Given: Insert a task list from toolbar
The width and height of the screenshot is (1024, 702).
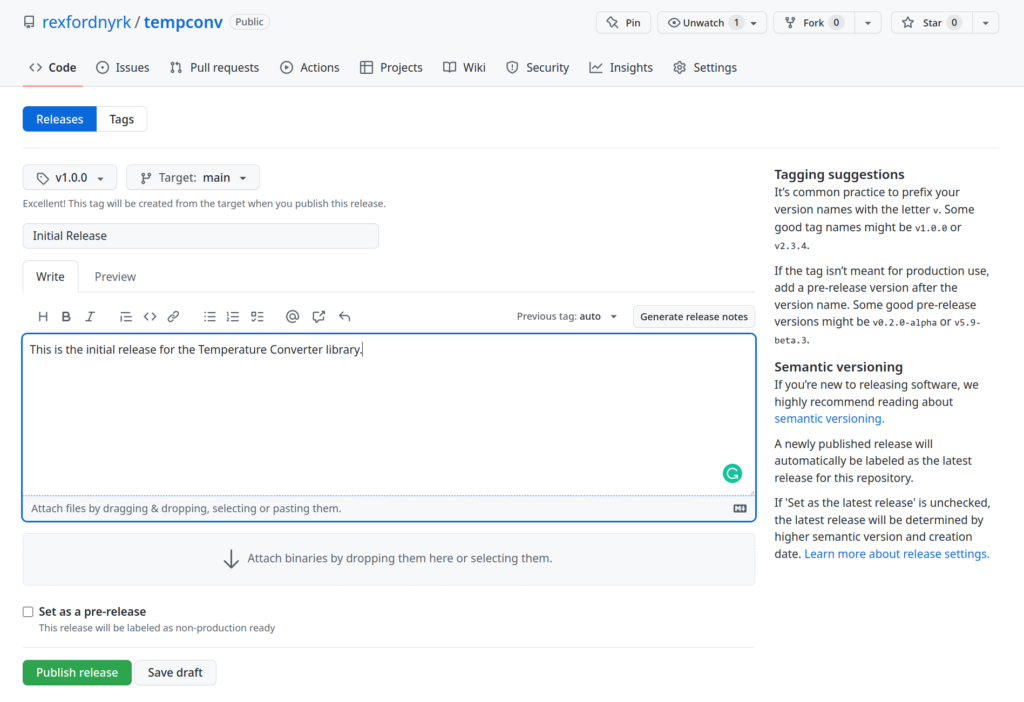Looking at the screenshot, I should coord(257,316).
